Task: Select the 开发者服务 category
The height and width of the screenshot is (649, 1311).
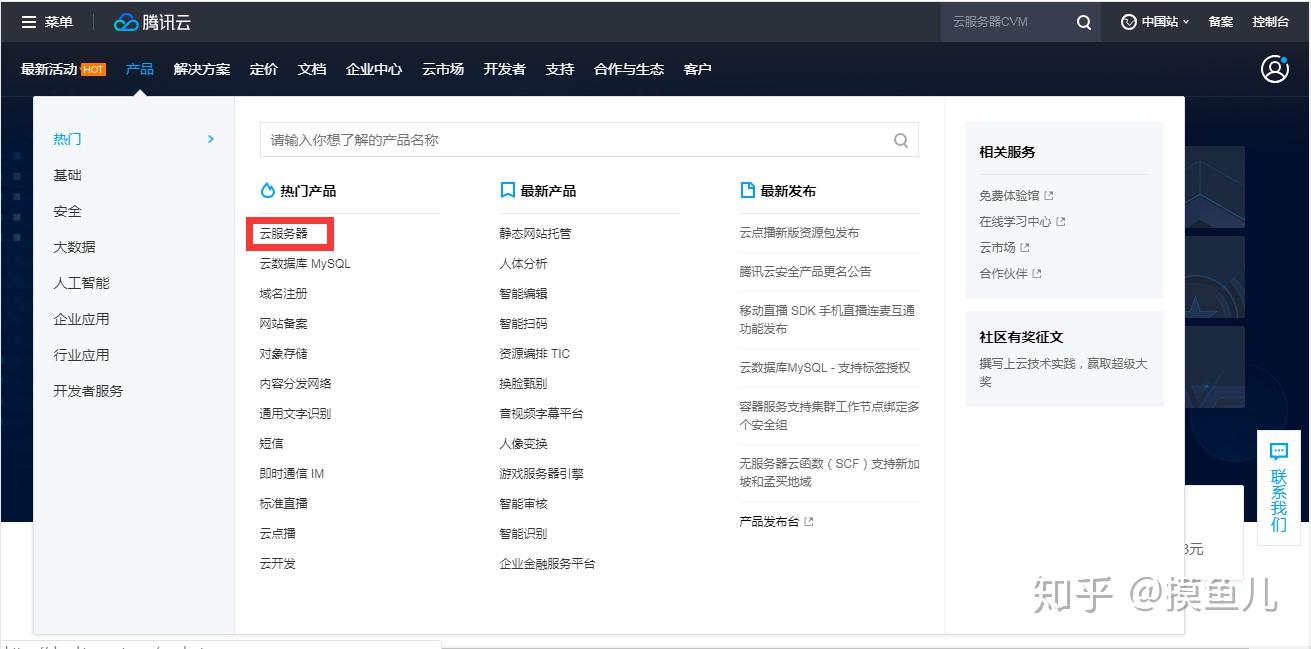Action: pos(89,391)
